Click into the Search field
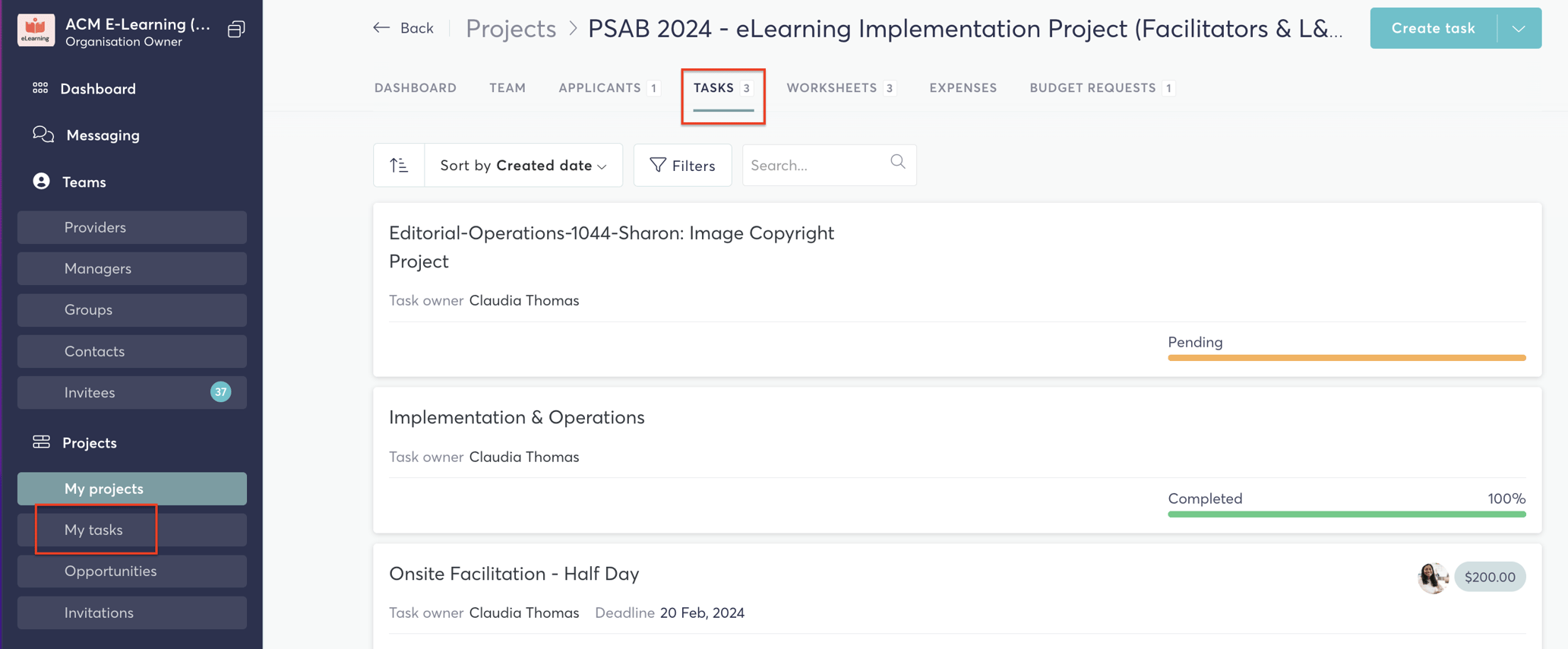Image resolution: width=1568 pixels, height=649 pixels. pos(830,165)
